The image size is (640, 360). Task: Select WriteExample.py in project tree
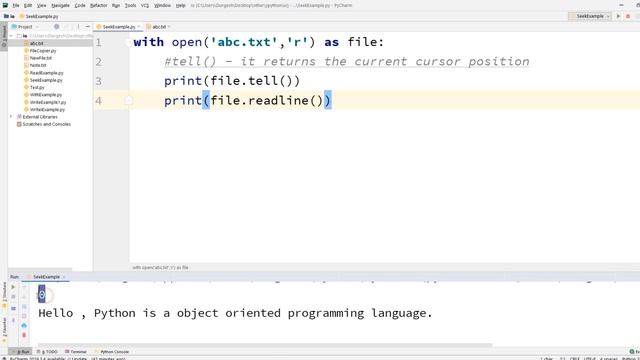(47, 109)
